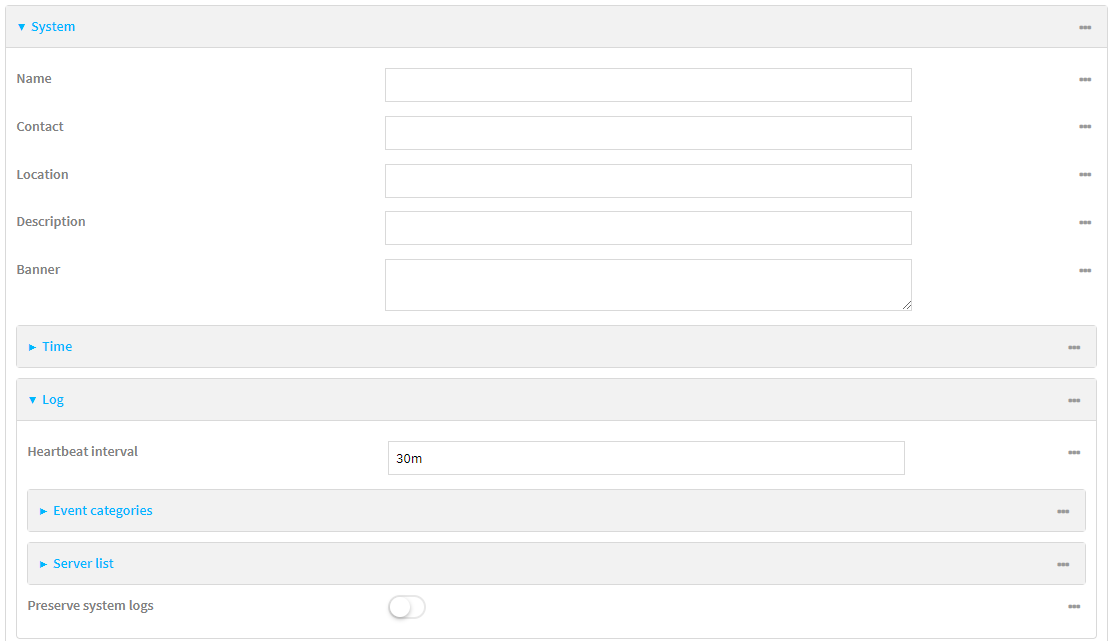This screenshot has height=641, width=1113.
Task: Open the Event categories ellipsis menu
Action: pos(1063,511)
